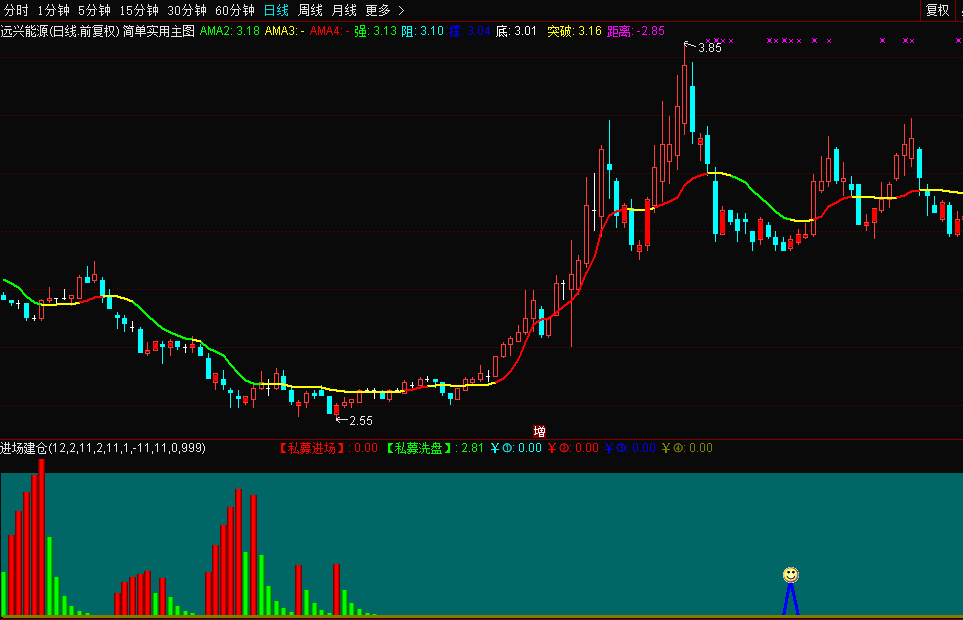Switch to the 分时 intraday tab
The image size is (963, 620).
[17, 10]
